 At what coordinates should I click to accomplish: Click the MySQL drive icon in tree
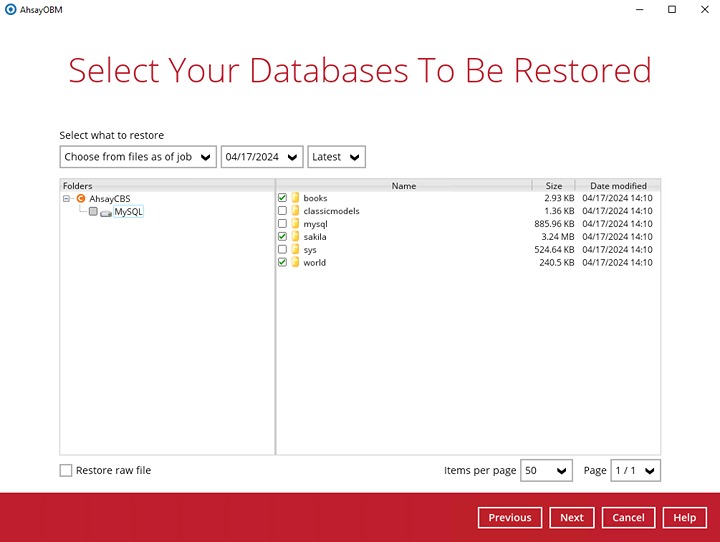[106, 212]
